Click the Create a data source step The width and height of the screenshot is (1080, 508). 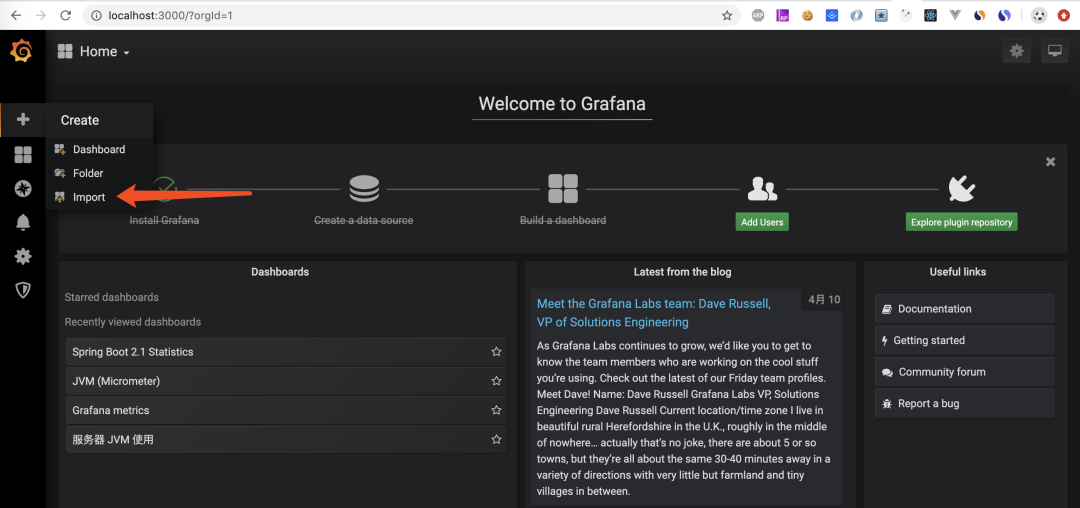364,220
